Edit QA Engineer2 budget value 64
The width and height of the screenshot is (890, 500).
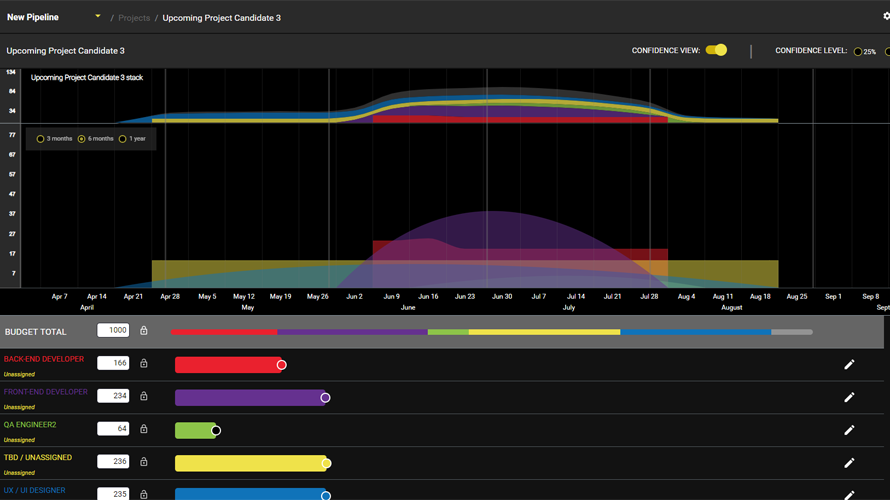(x=113, y=429)
